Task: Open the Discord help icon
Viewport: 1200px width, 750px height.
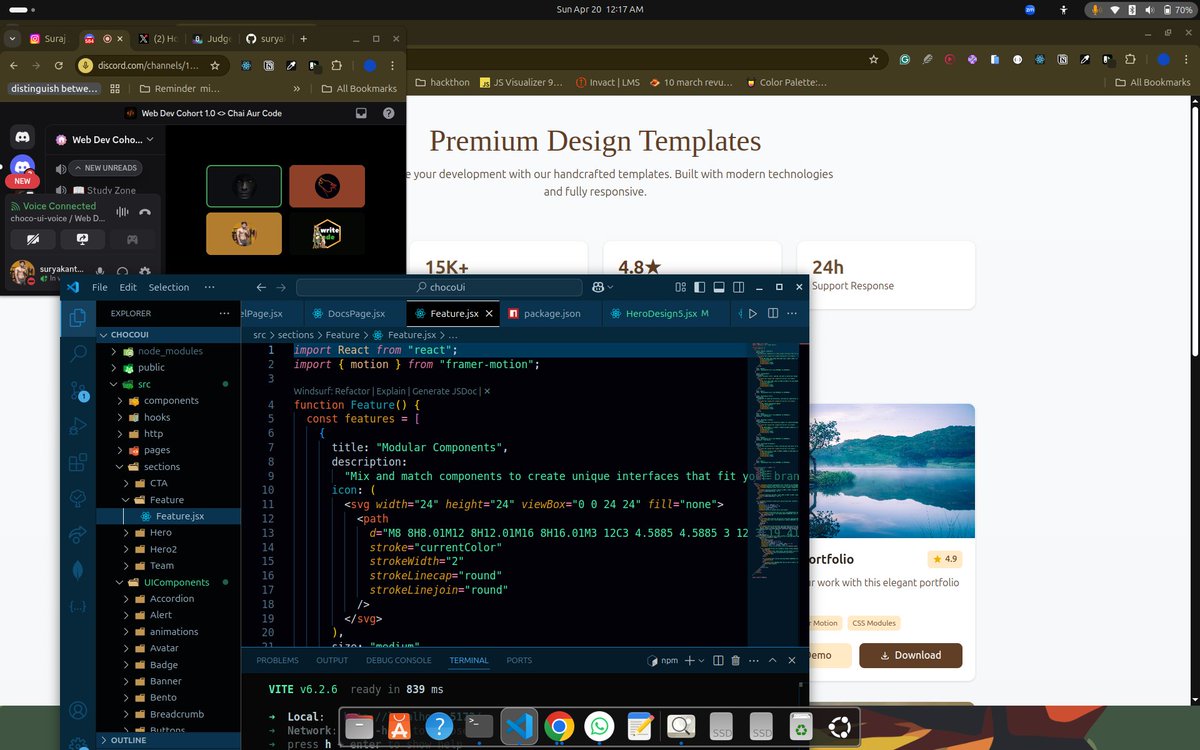Action: [x=388, y=113]
